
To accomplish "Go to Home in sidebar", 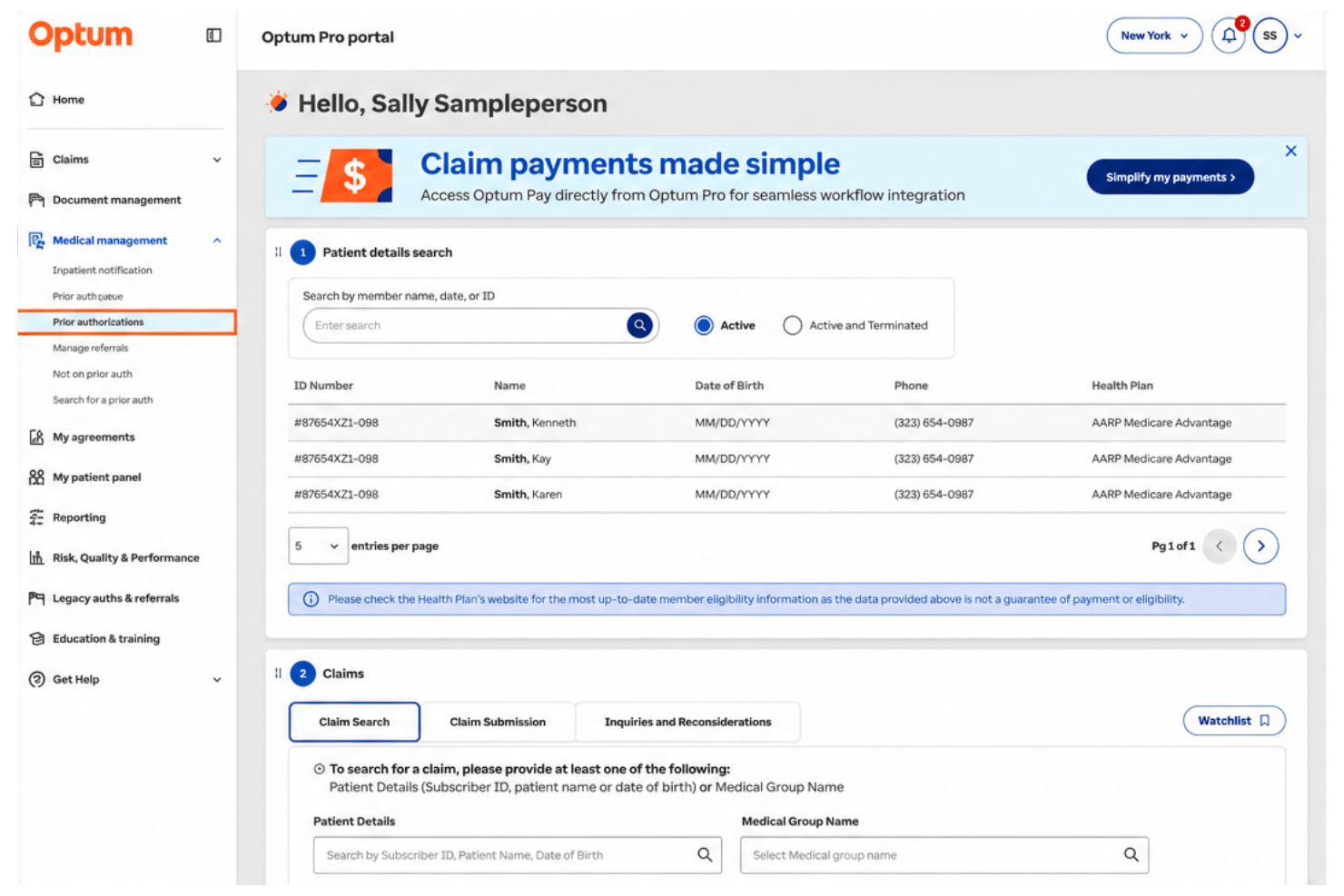I will coord(68,100).
